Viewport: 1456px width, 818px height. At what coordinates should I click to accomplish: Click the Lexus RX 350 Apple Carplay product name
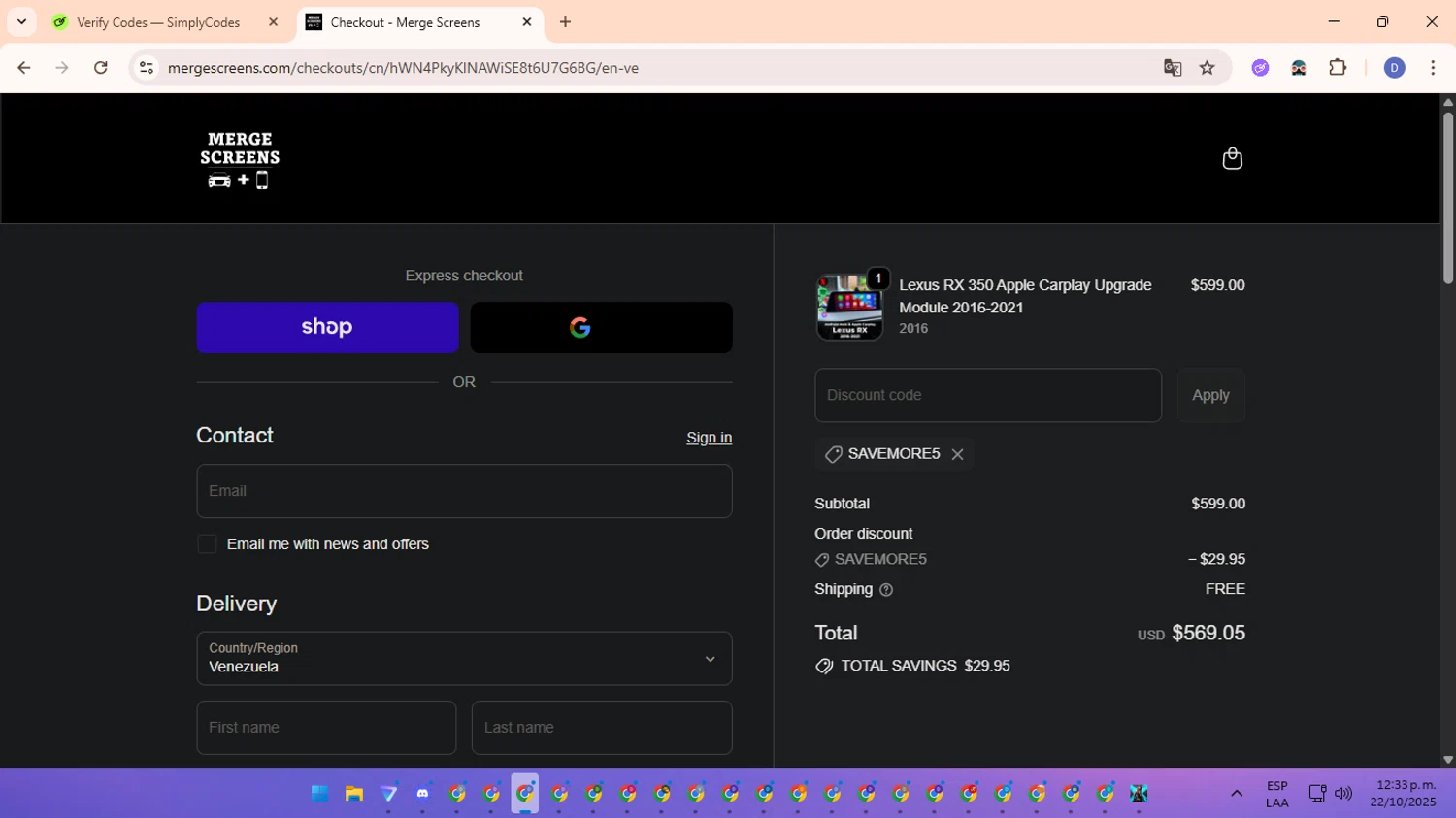(x=1025, y=296)
